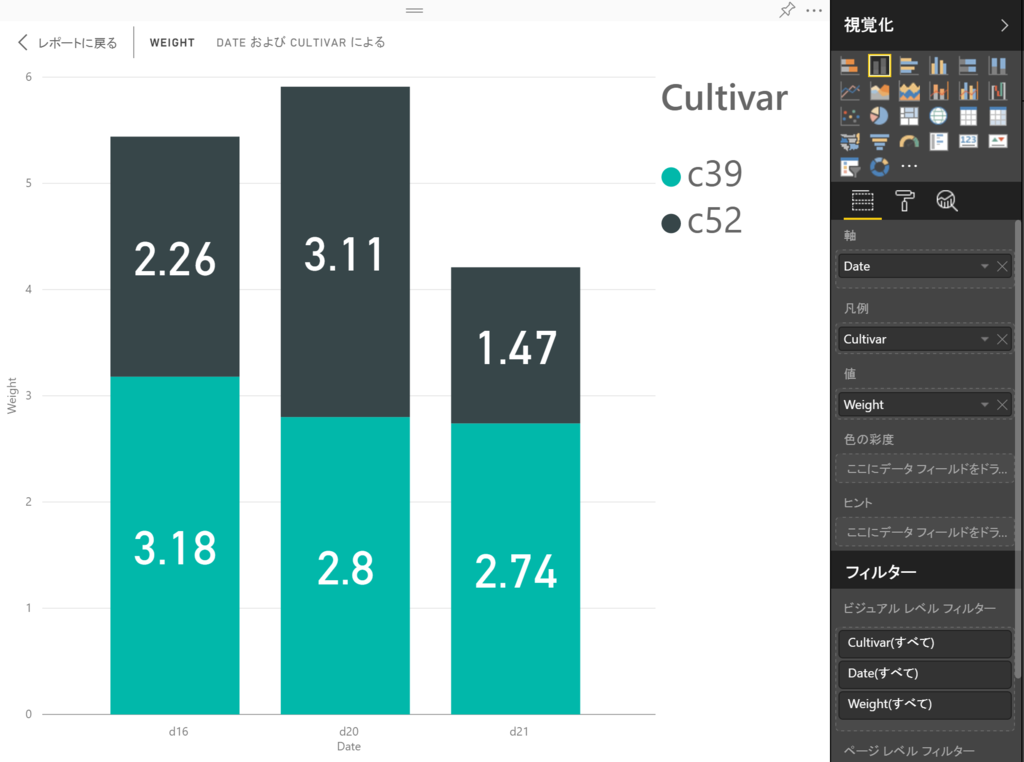Remove the Cultivar field from legend
Viewport: 1024px width, 762px height.
[1002, 339]
